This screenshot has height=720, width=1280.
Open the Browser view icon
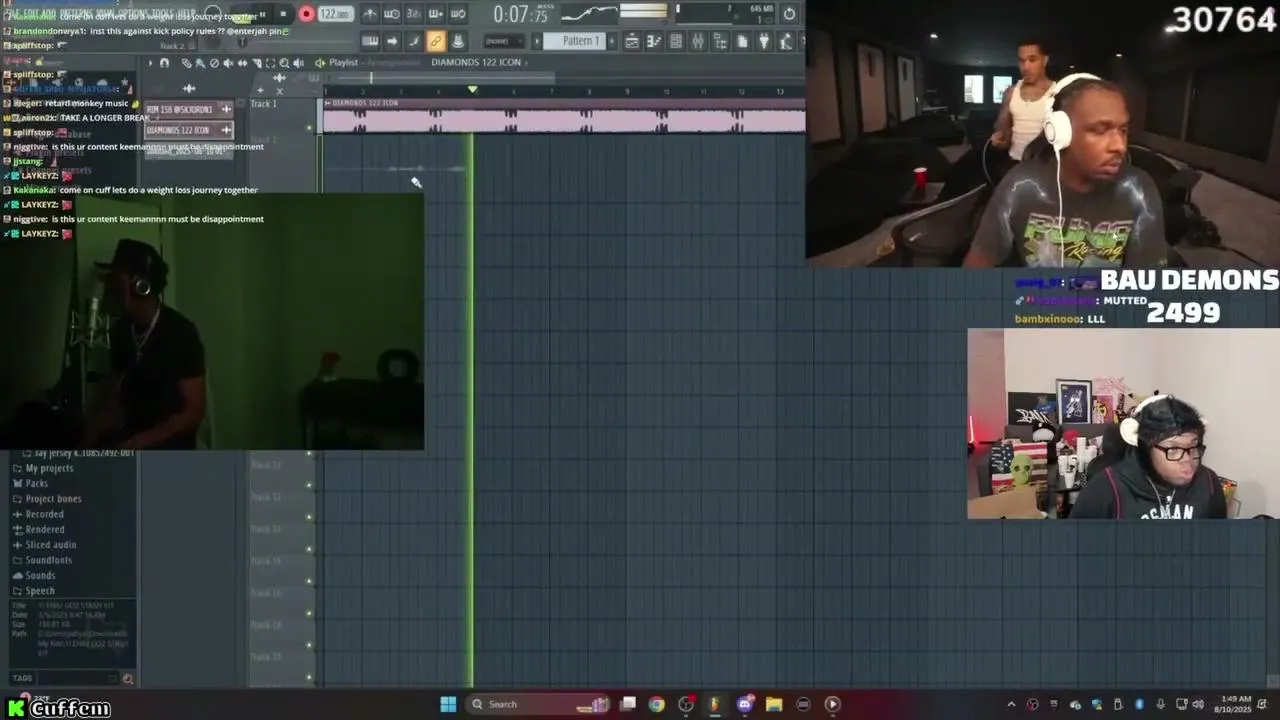(x=720, y=41)
